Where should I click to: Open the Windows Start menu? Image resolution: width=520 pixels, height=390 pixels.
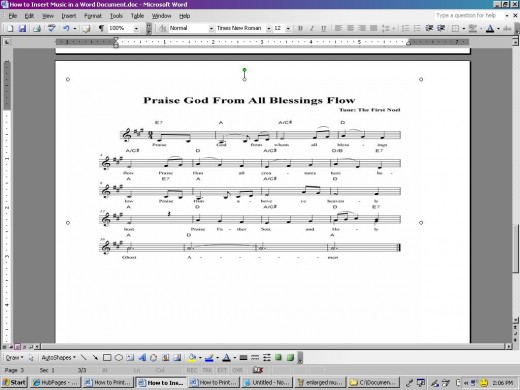[x=14, y=382]
